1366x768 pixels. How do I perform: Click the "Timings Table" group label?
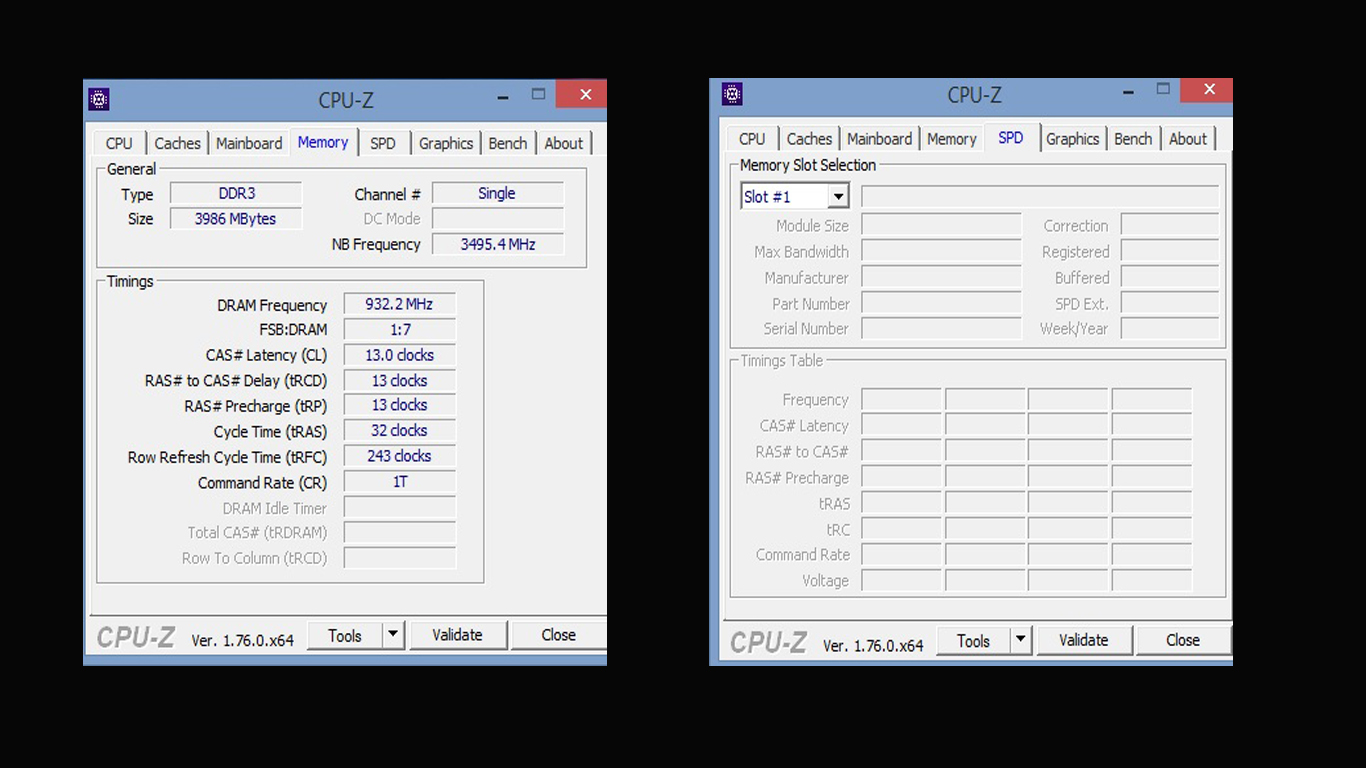pos(782,360)
